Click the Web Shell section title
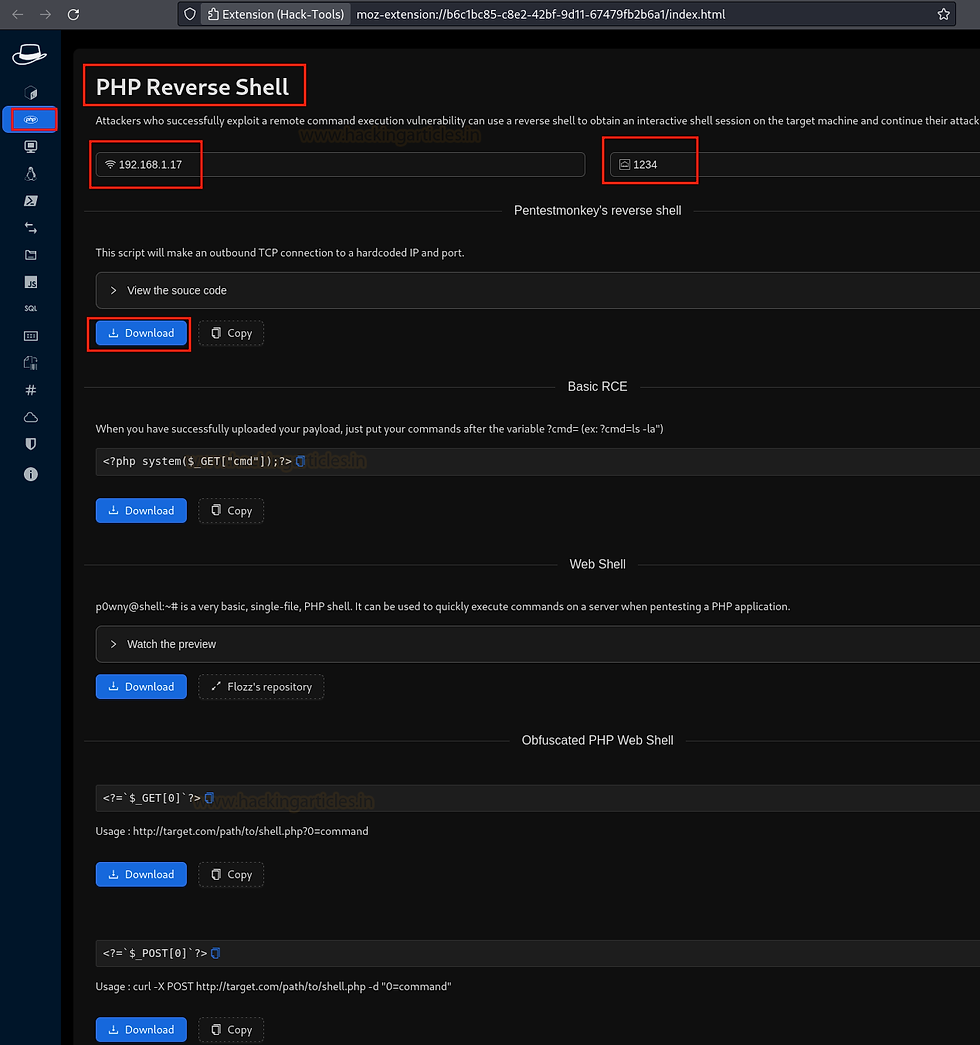 click(x=597, y=564)
